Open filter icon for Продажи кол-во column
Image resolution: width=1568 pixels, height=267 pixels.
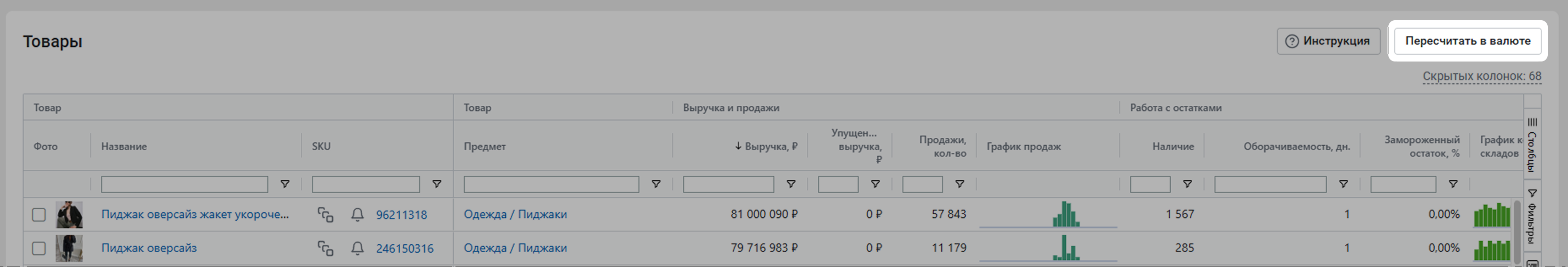pos(959,184)
